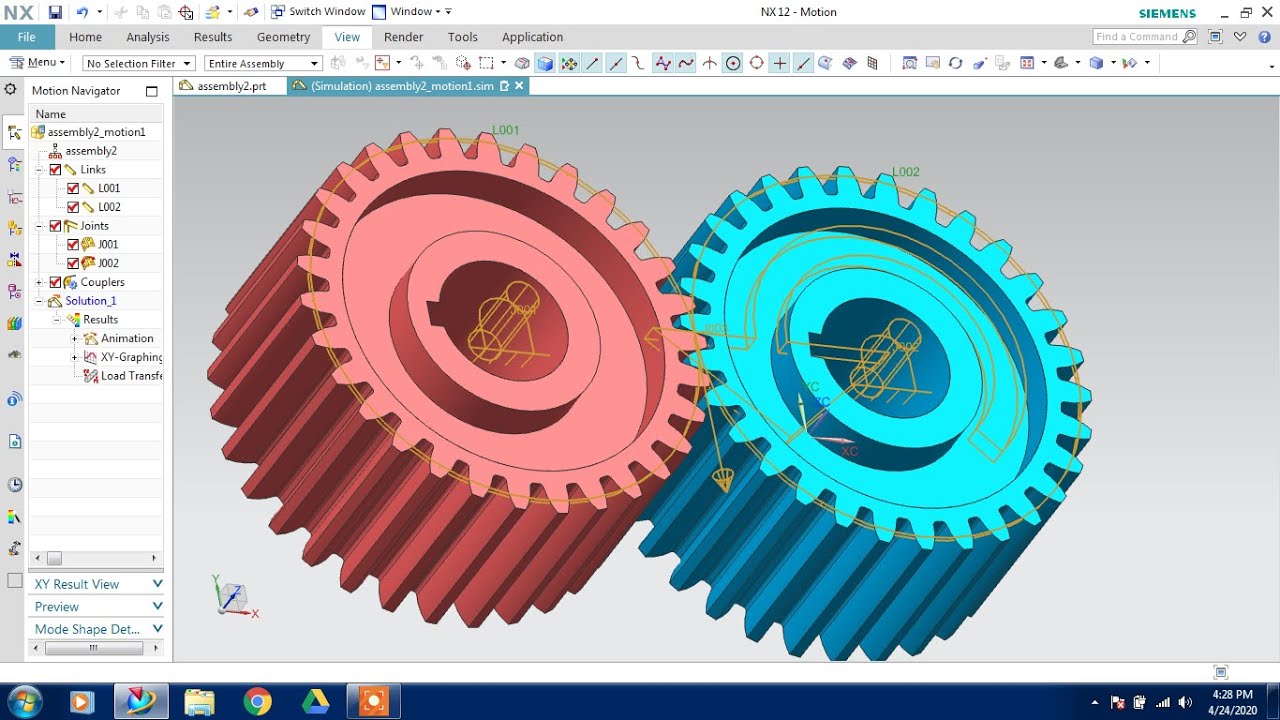The height and width of the screenshot is (720, 1280).
Task: Click the shaded blue cube selection icon
Action: [x=545, y=63]
